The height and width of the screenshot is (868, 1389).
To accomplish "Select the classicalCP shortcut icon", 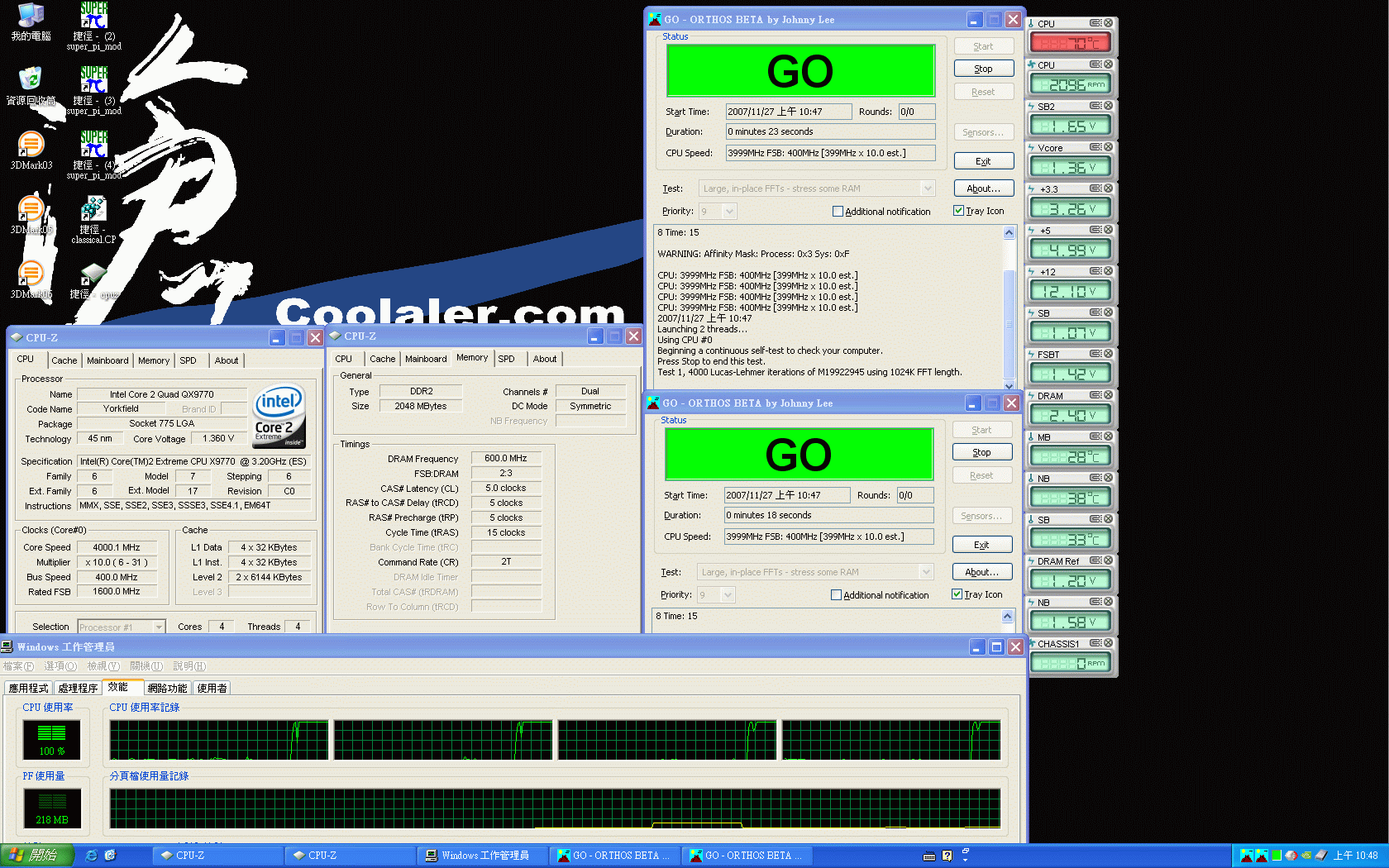I will (93, 220).
